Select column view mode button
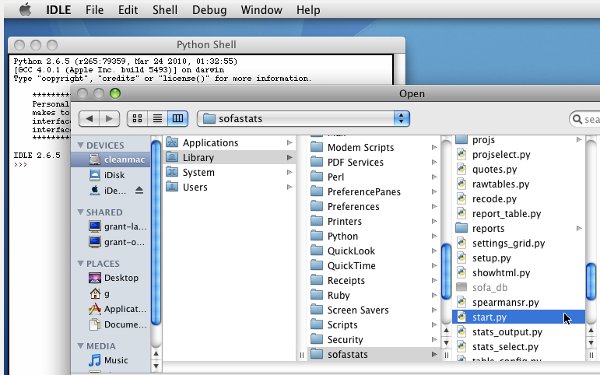The height and width of the screenshot is (375, 600). 178,118
